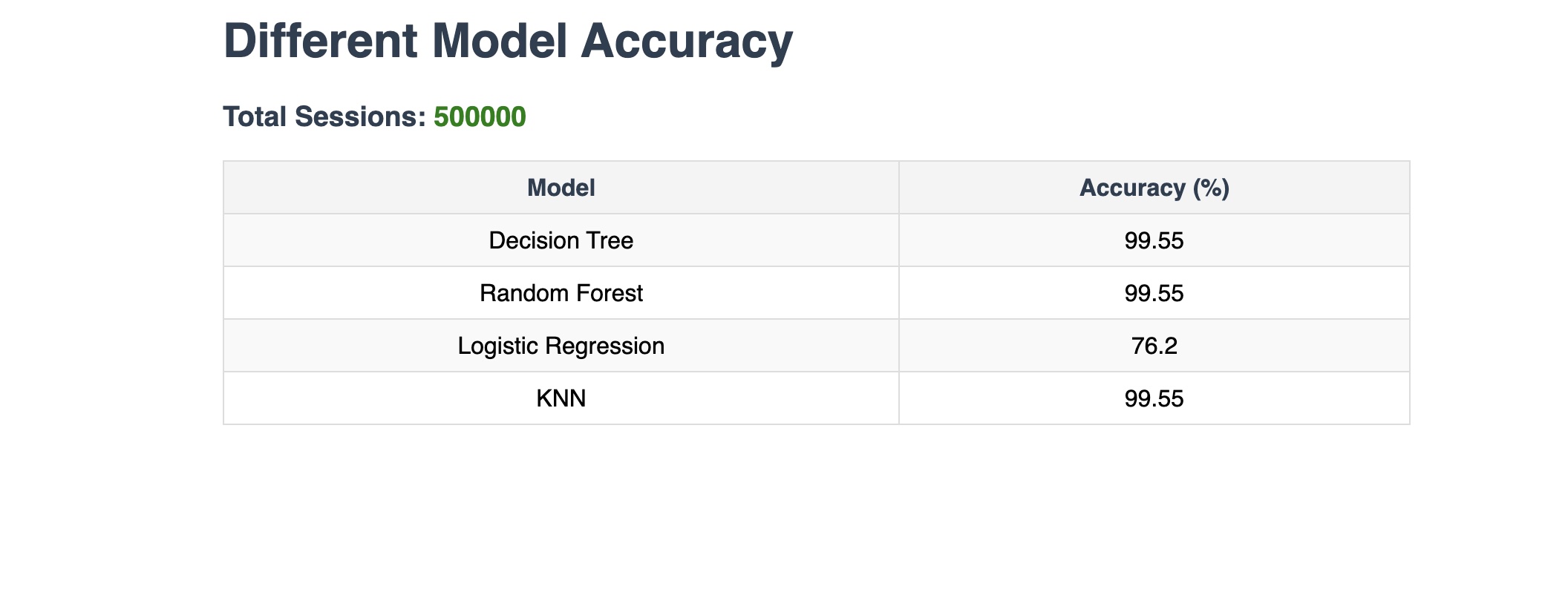
Task: Click the word Different in the page heading
Action: pyautogui.click(x=321, y=42)
